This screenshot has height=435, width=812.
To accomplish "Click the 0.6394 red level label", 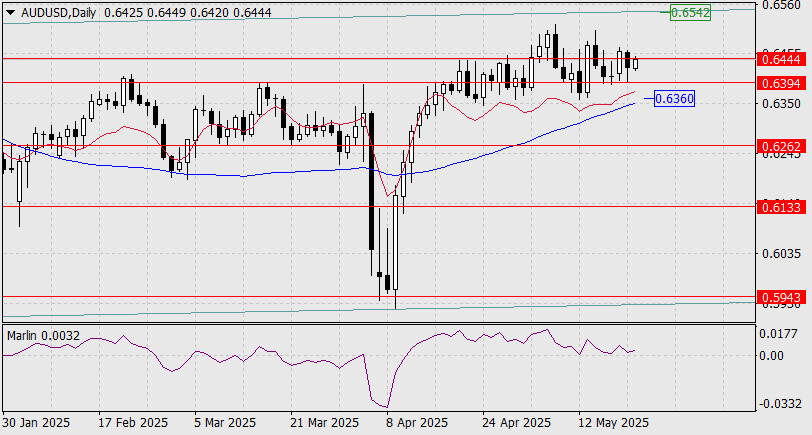I will (x=781, y=83).
